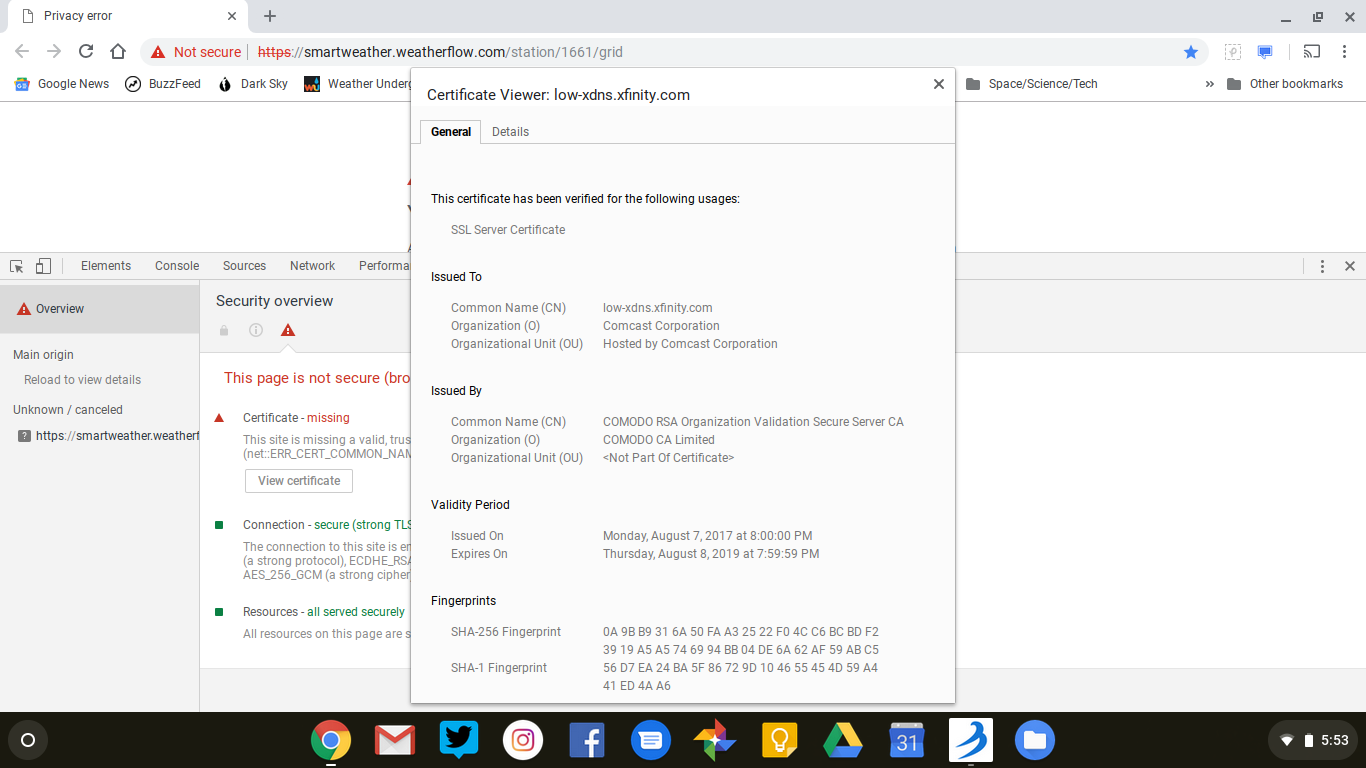1366x768 pixels.
Task: Open Facebook from the shelf
Action: coord(587,741)
